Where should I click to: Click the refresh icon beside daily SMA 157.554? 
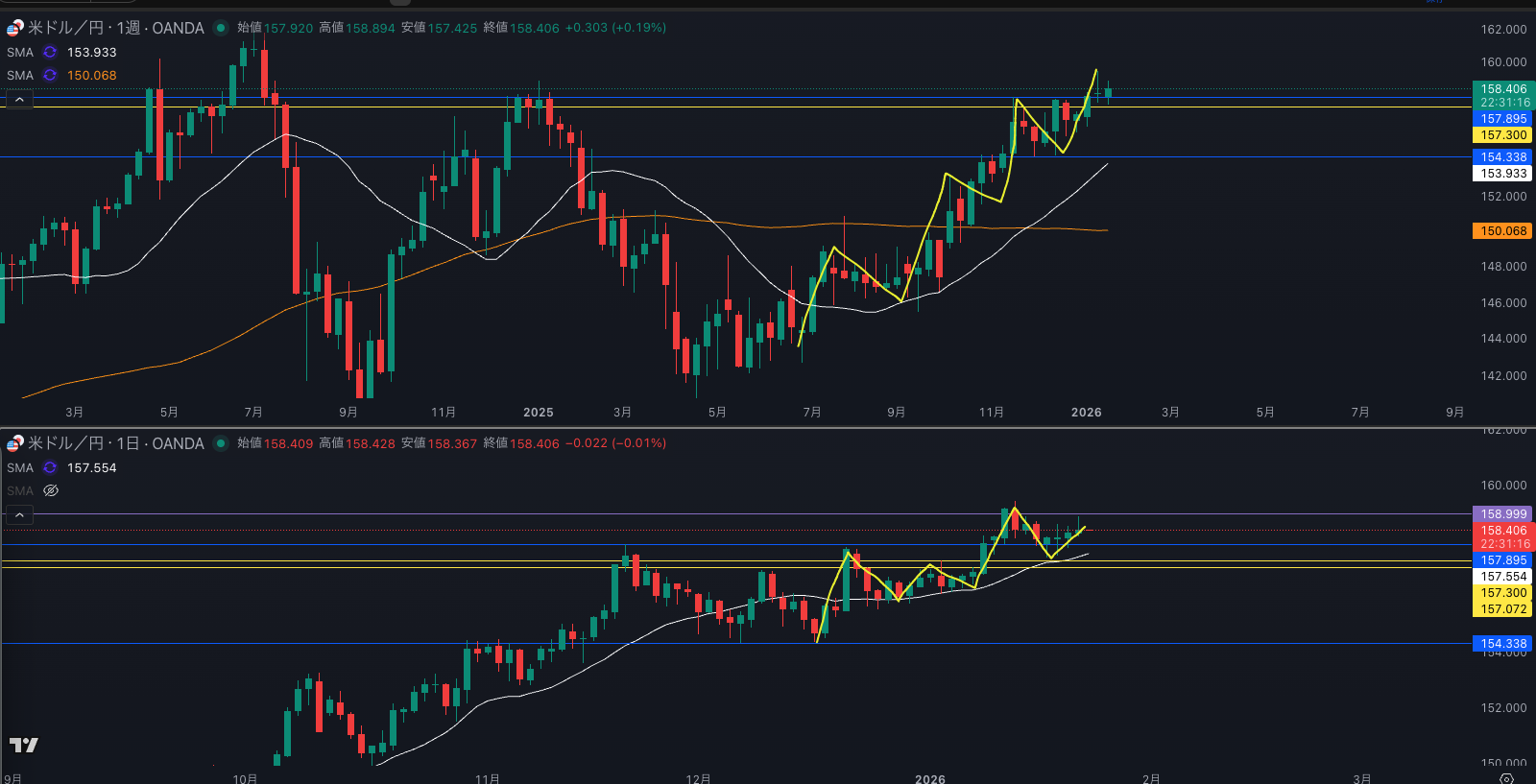click(50, 468)
